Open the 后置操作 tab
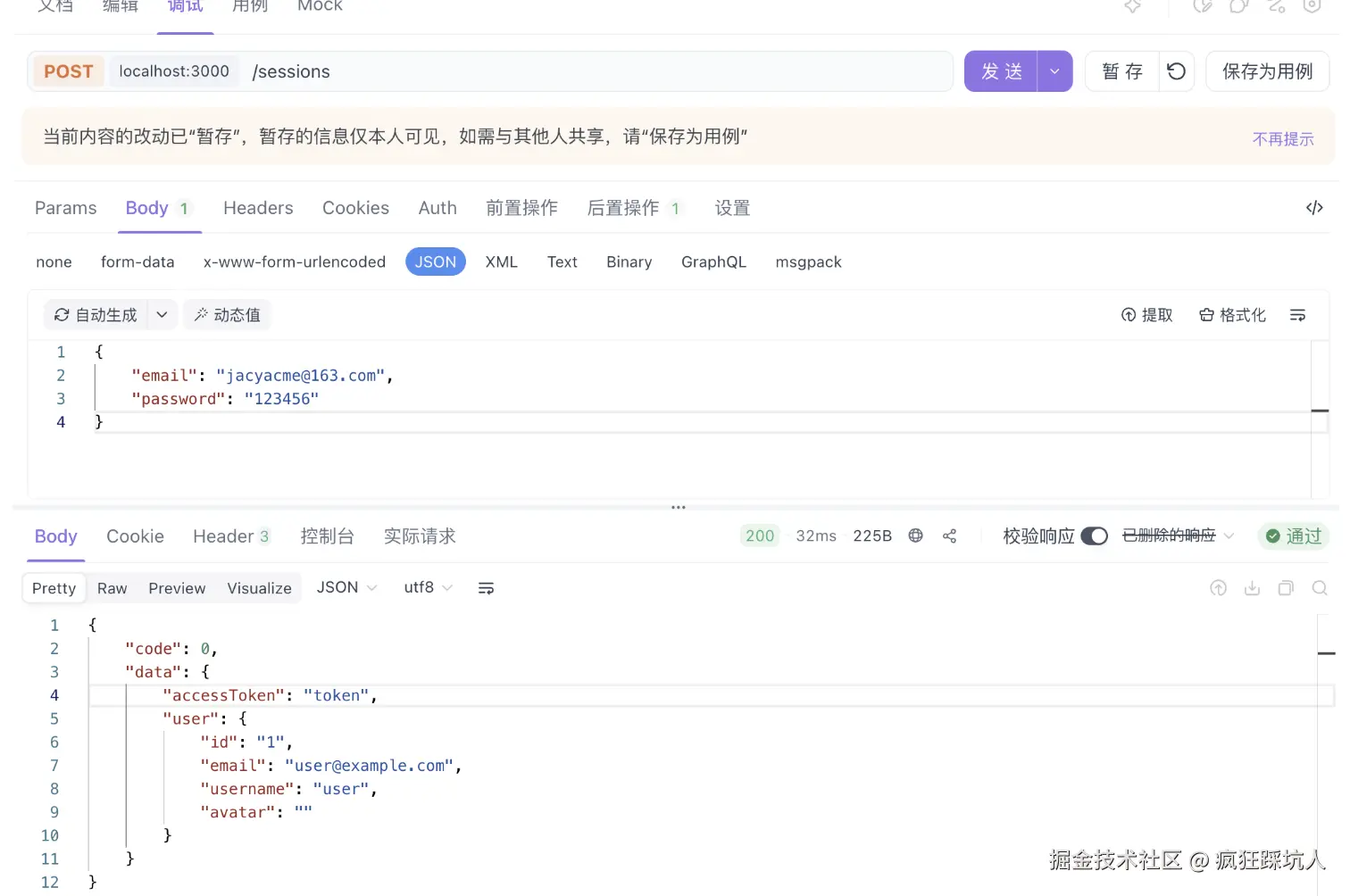The image size is (1350, 896). 633,208
